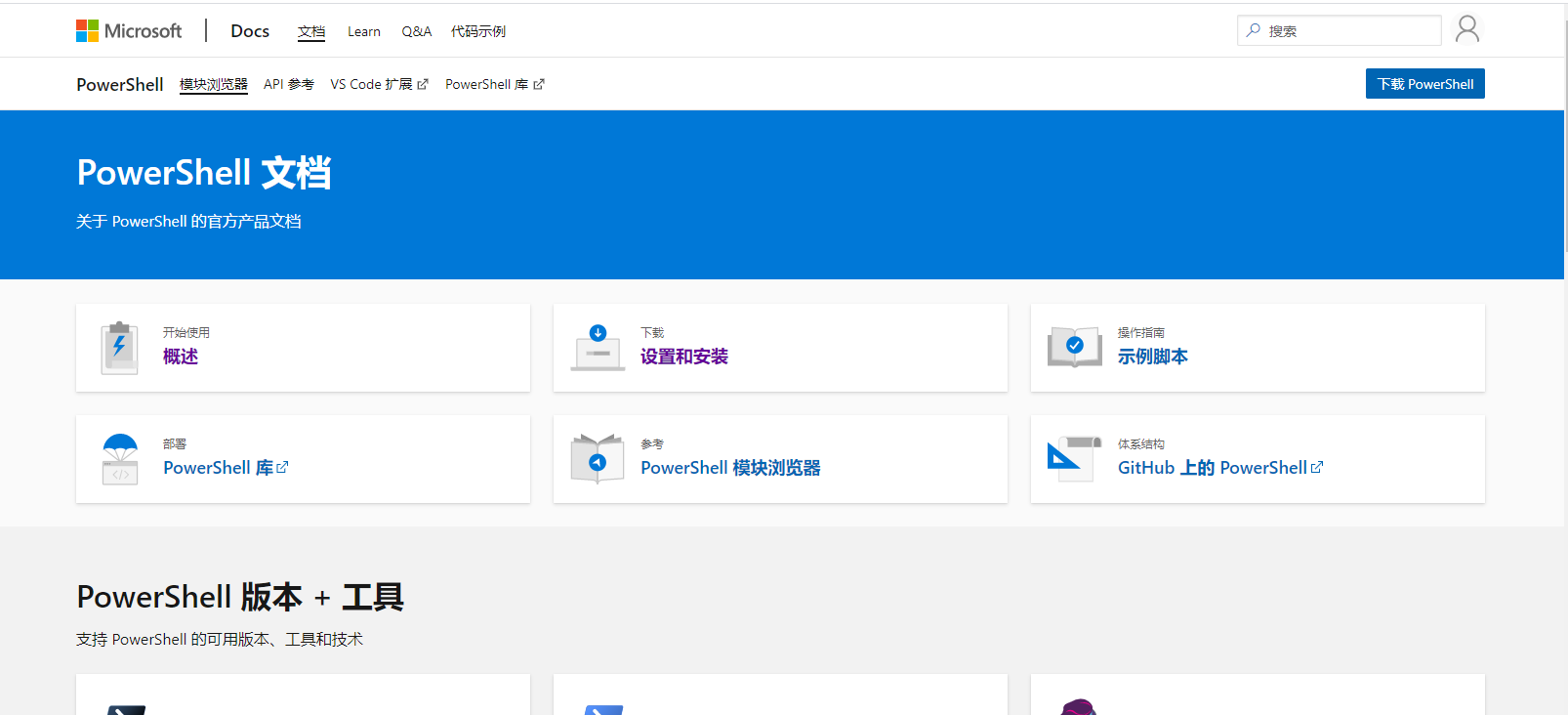Click the book checkmark icon for 示例脚本

(1075, 347)
